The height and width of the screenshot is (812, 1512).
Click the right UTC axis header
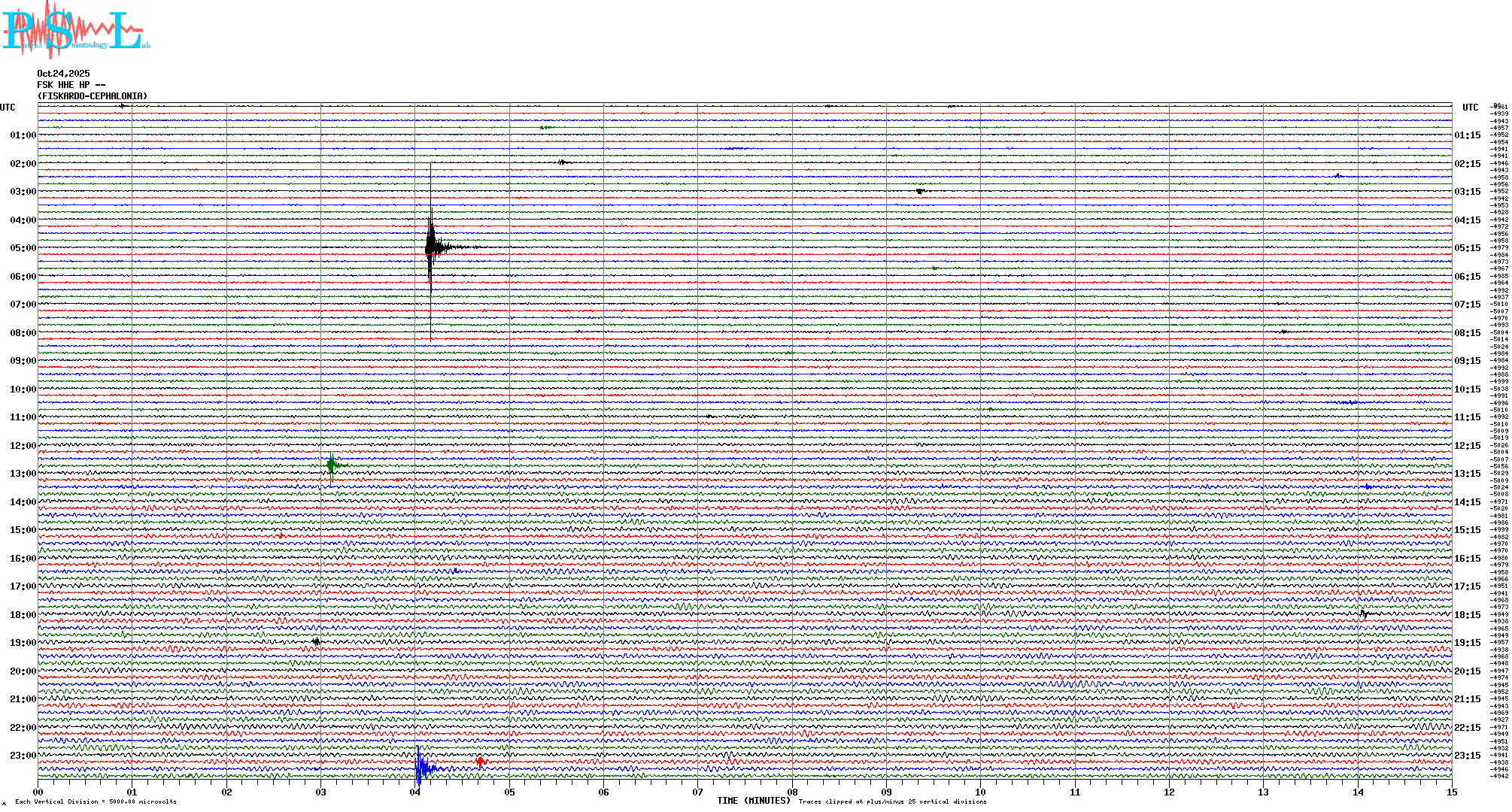pyautogui.click(x=1470, y=108)
